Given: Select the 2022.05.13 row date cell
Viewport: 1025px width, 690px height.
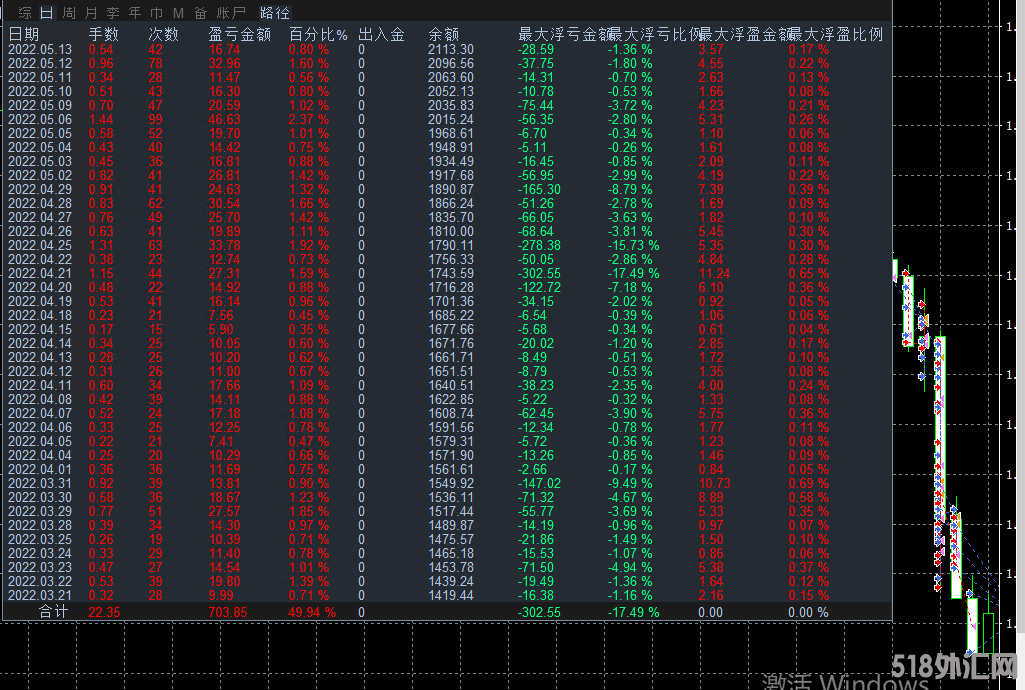Looking at the screenshot, I should [x=39, y=49].
